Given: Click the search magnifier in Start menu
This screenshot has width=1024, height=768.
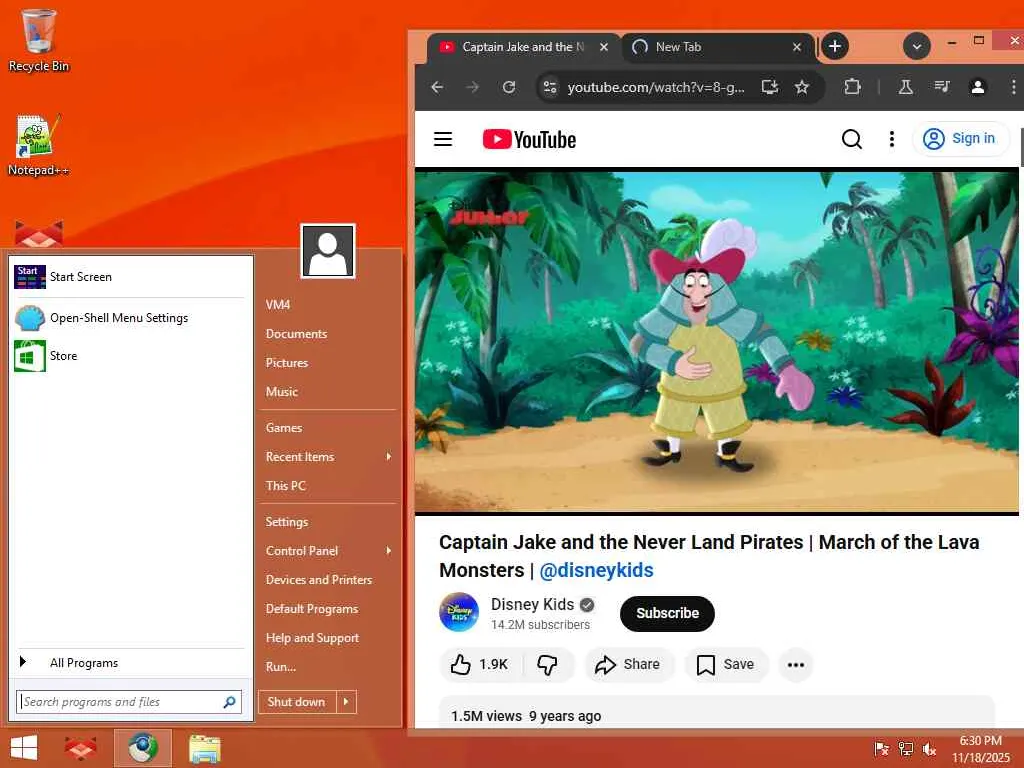Looking at the screenshot, I should (229, 702).
